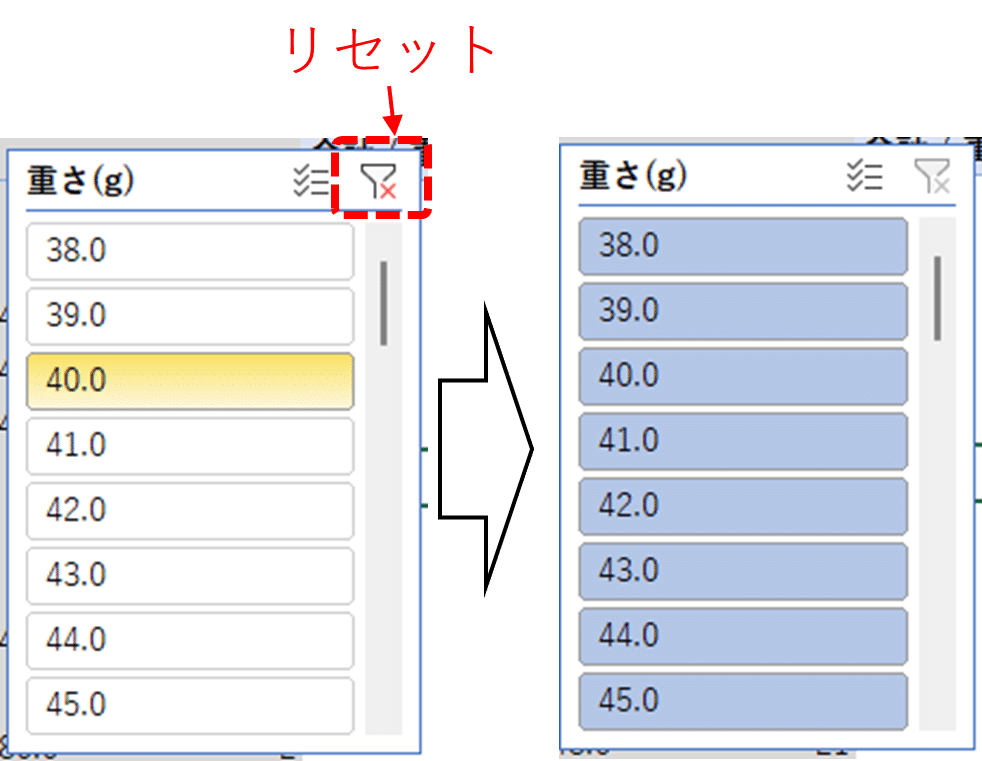Select the yellow highlighted 40.0 item

(190, 381)
